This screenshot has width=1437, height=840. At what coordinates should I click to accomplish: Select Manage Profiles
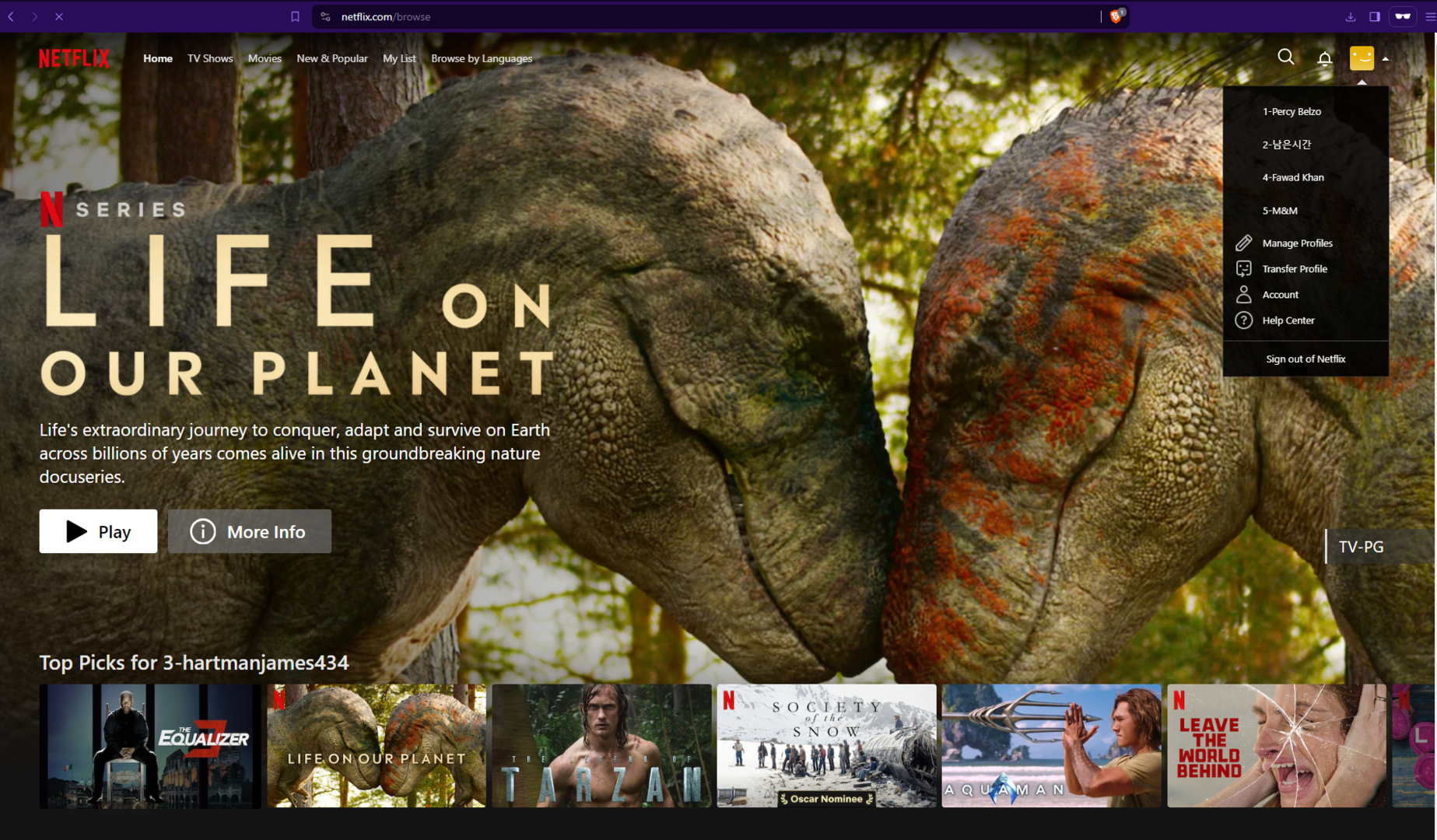coord(1297,243)
